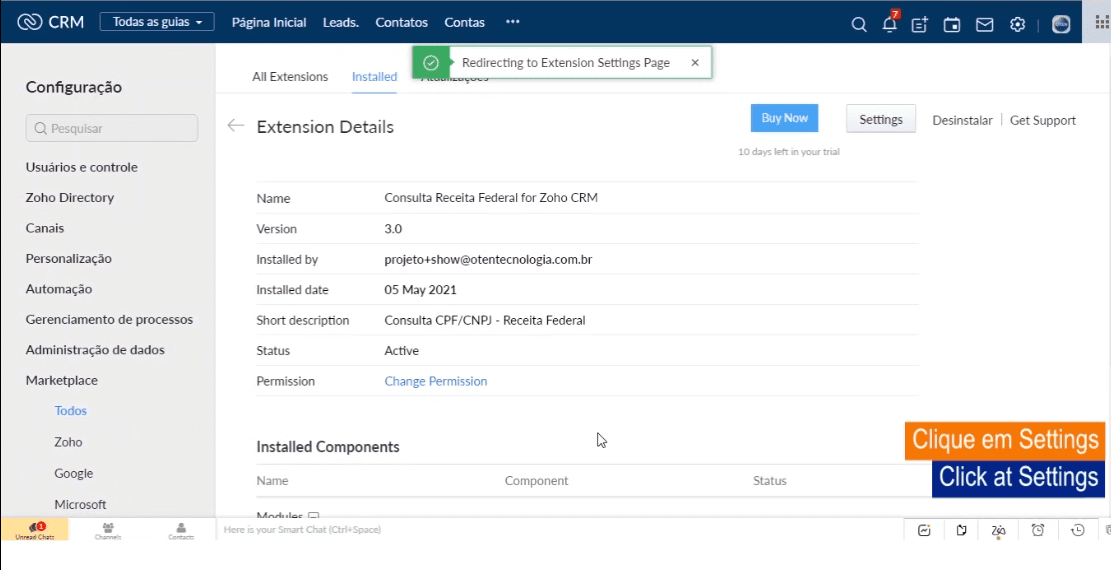Open the setup gear icon
Viewport: 1111px width, 570px height.
1017,24
